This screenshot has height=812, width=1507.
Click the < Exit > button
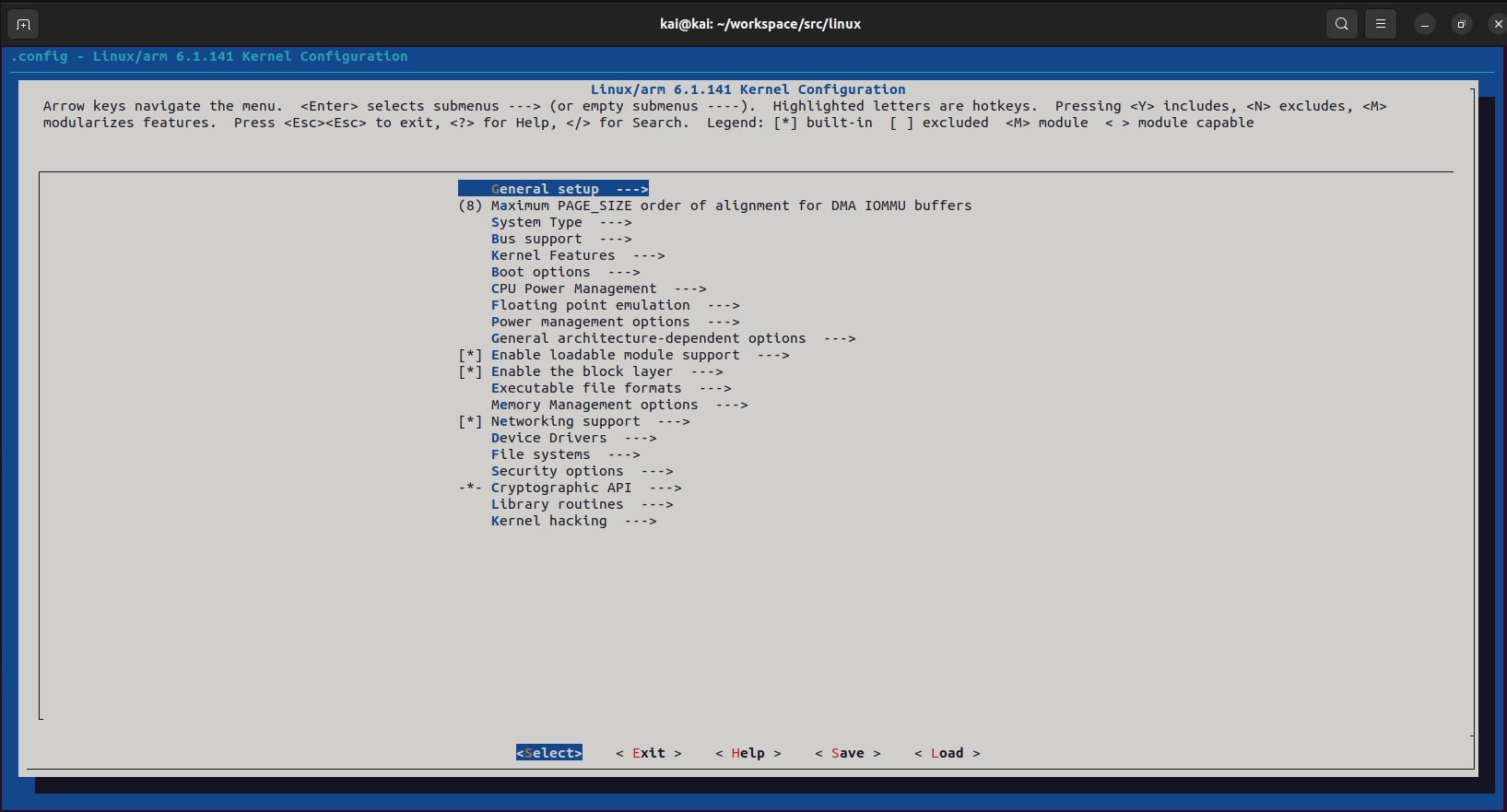pos(649,753)
